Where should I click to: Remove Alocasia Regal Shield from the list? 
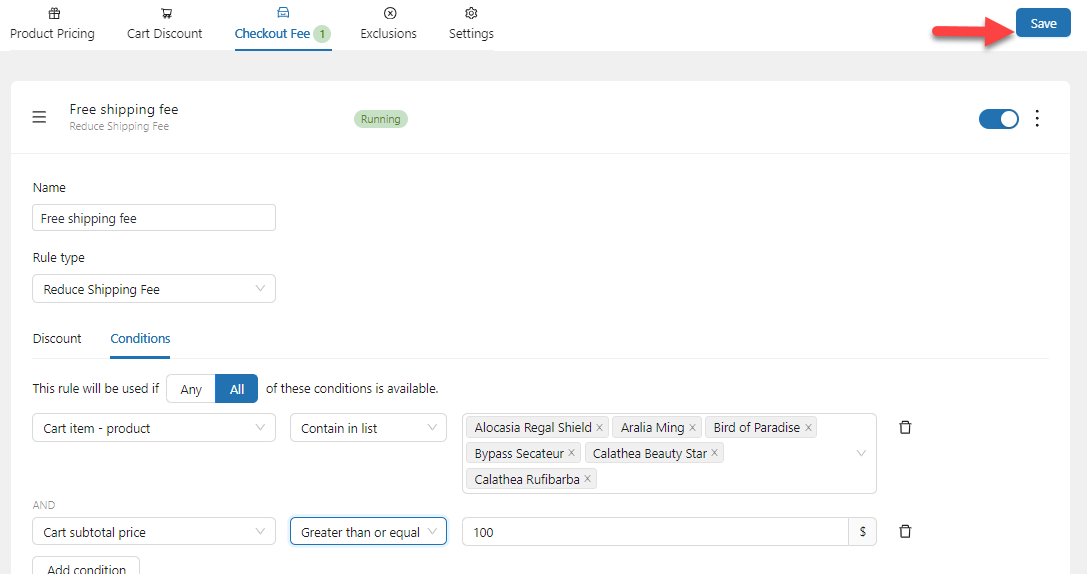point(600,428)
